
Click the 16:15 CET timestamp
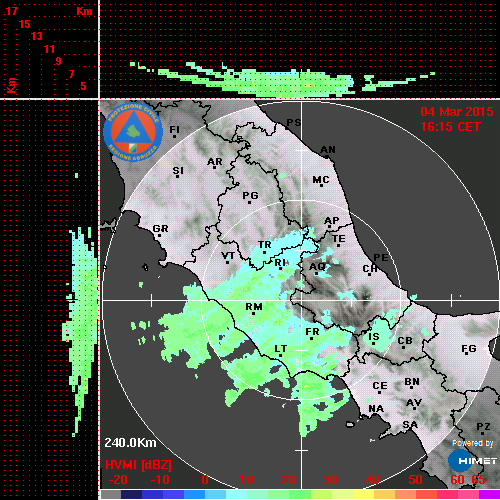tap(450, 127)
